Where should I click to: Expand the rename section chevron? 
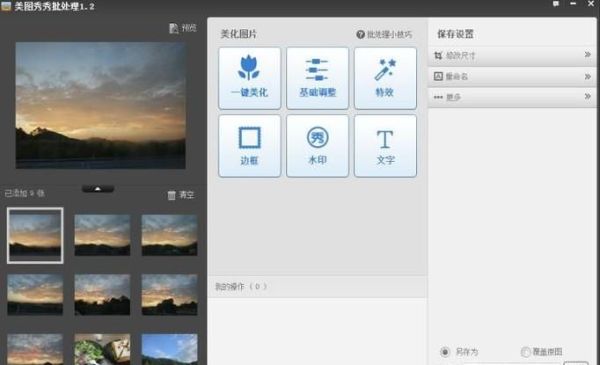[587, 77]
